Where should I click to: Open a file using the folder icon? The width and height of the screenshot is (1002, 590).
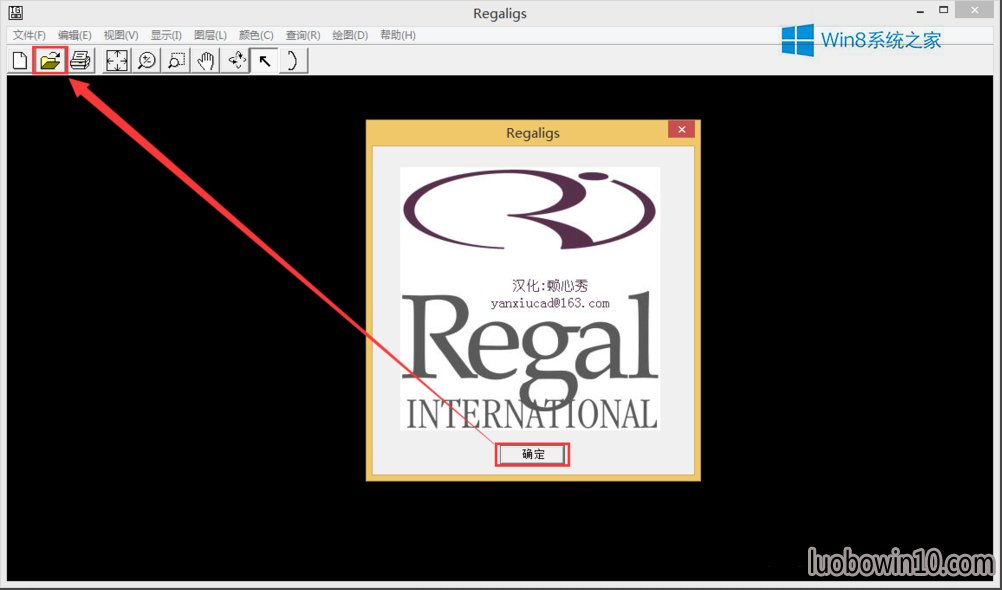(x=50, y=61)
